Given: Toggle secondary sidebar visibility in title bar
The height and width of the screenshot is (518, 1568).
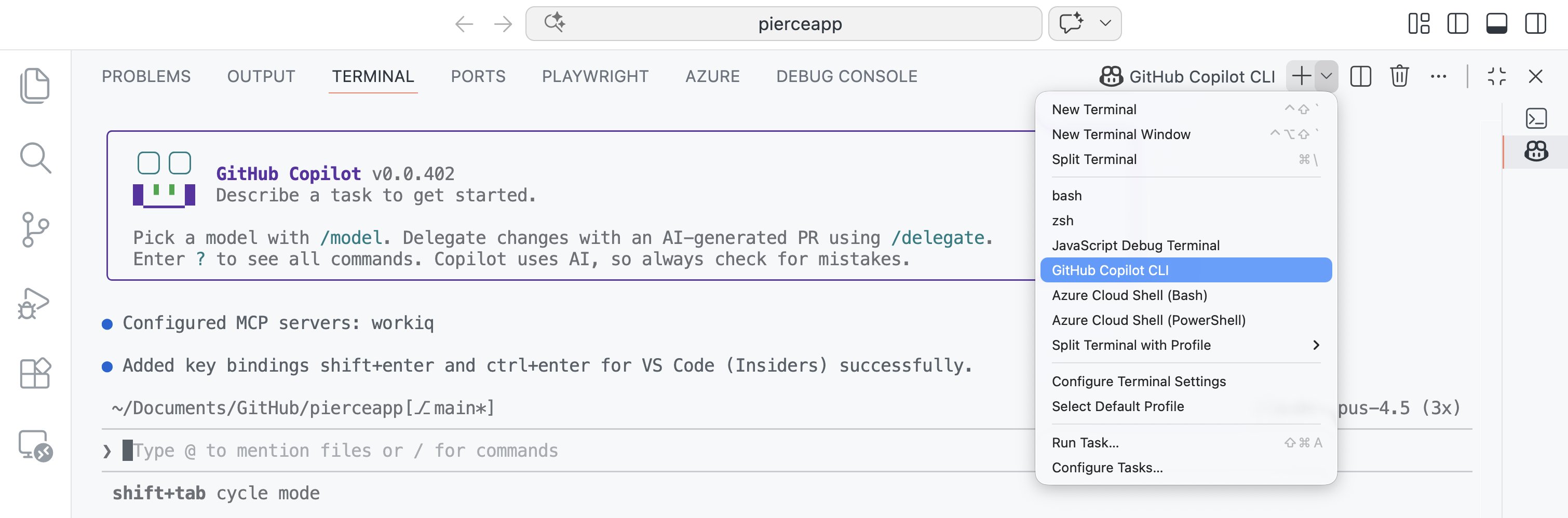Looking at the screenshot, I should (x=1535, y=24).
